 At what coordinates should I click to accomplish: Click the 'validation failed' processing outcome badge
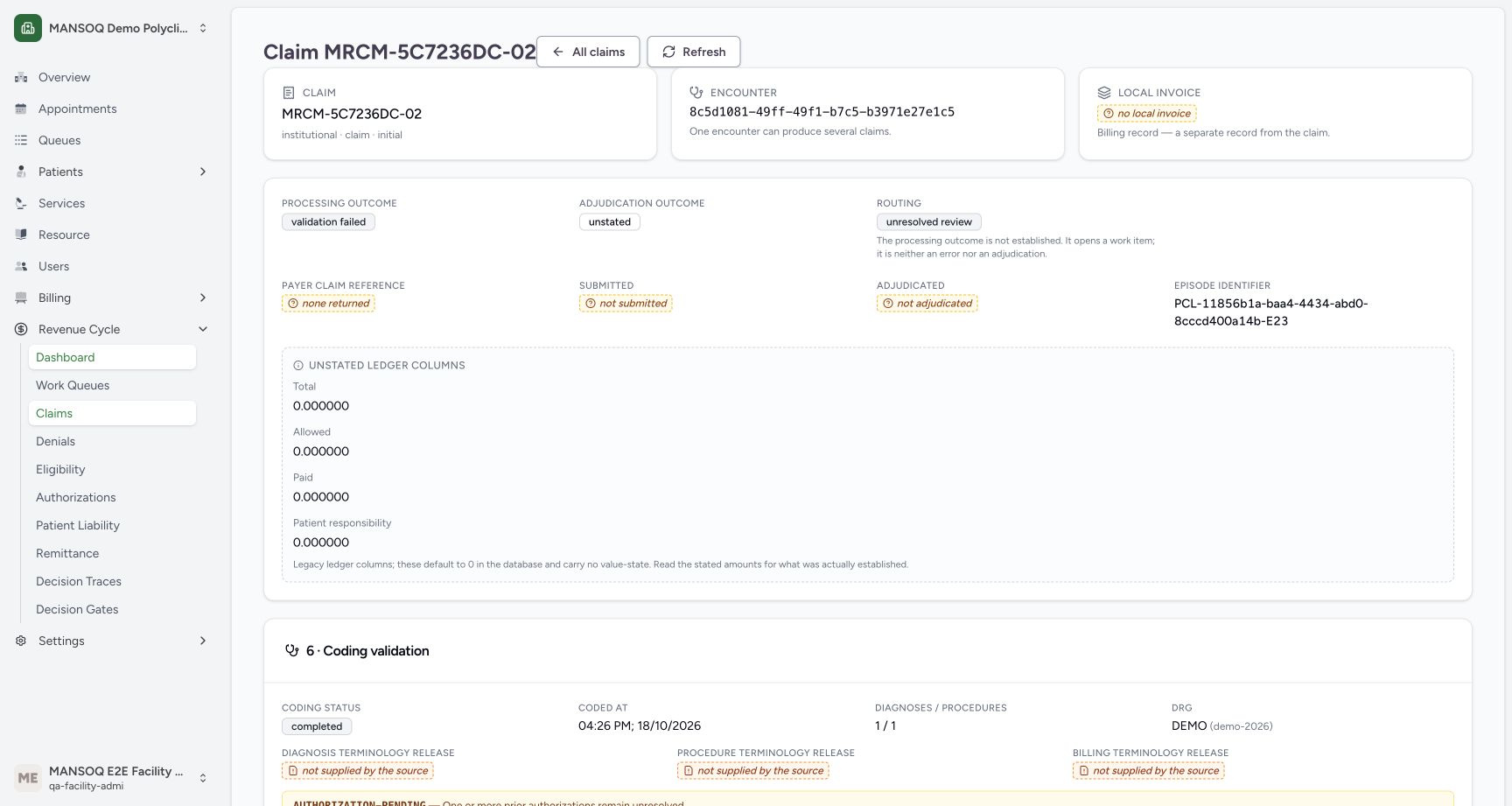point(328,222)
